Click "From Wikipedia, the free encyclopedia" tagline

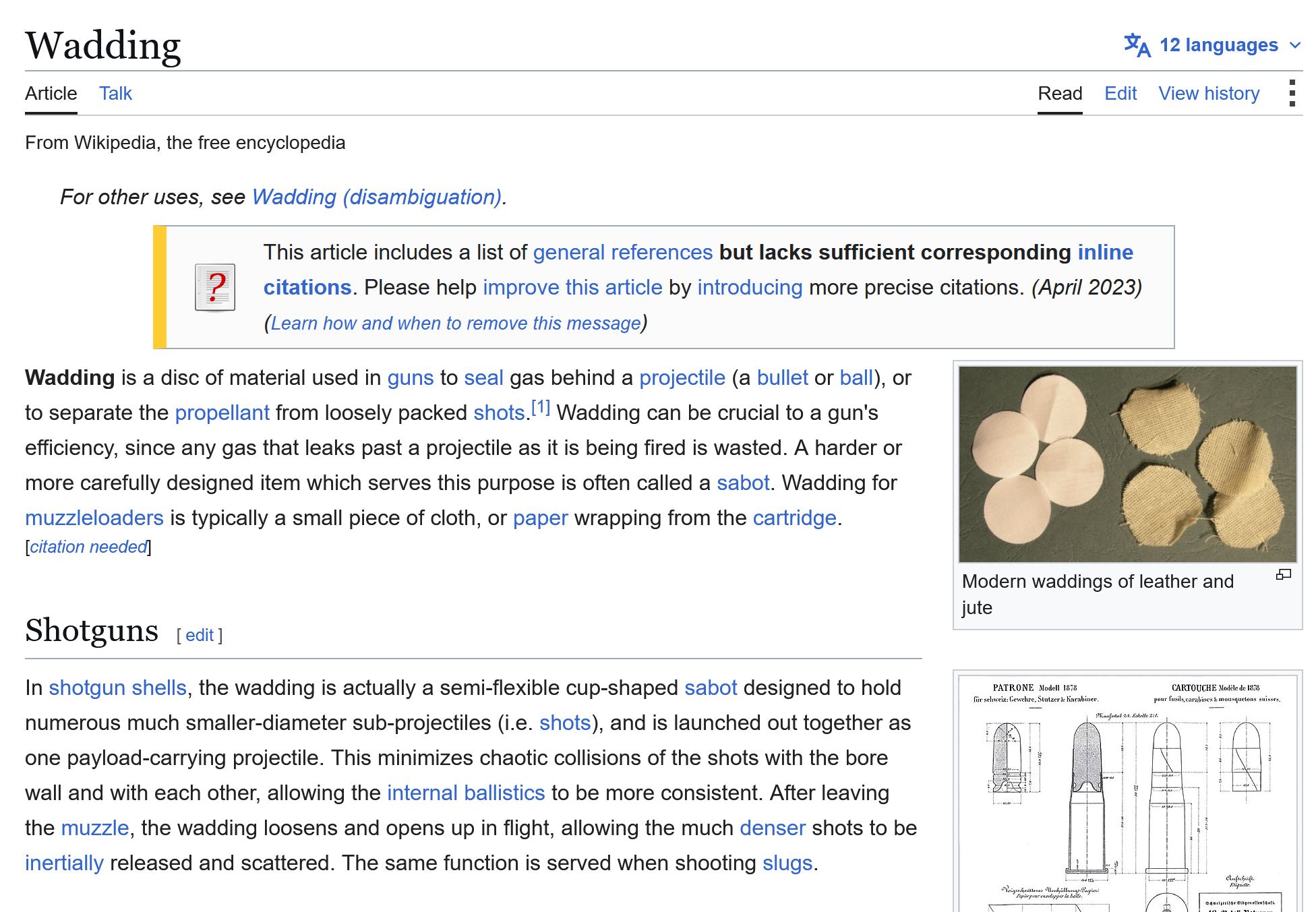[185, 143]
